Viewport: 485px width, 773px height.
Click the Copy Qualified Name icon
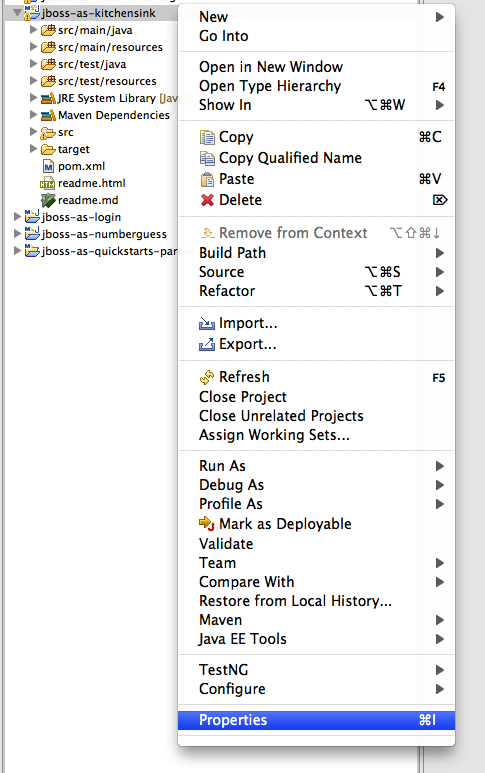click(x=207, y=158)
